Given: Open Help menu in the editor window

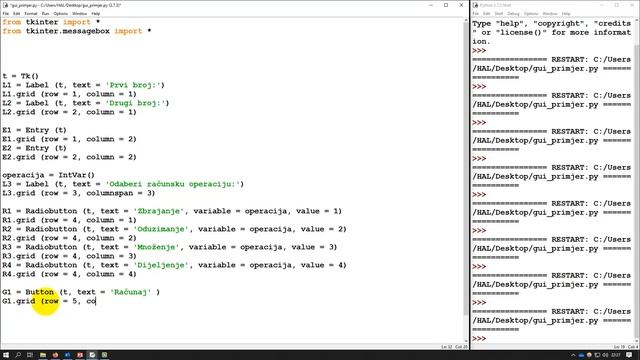Looking at the screenshot, I should tap(96, 13).
